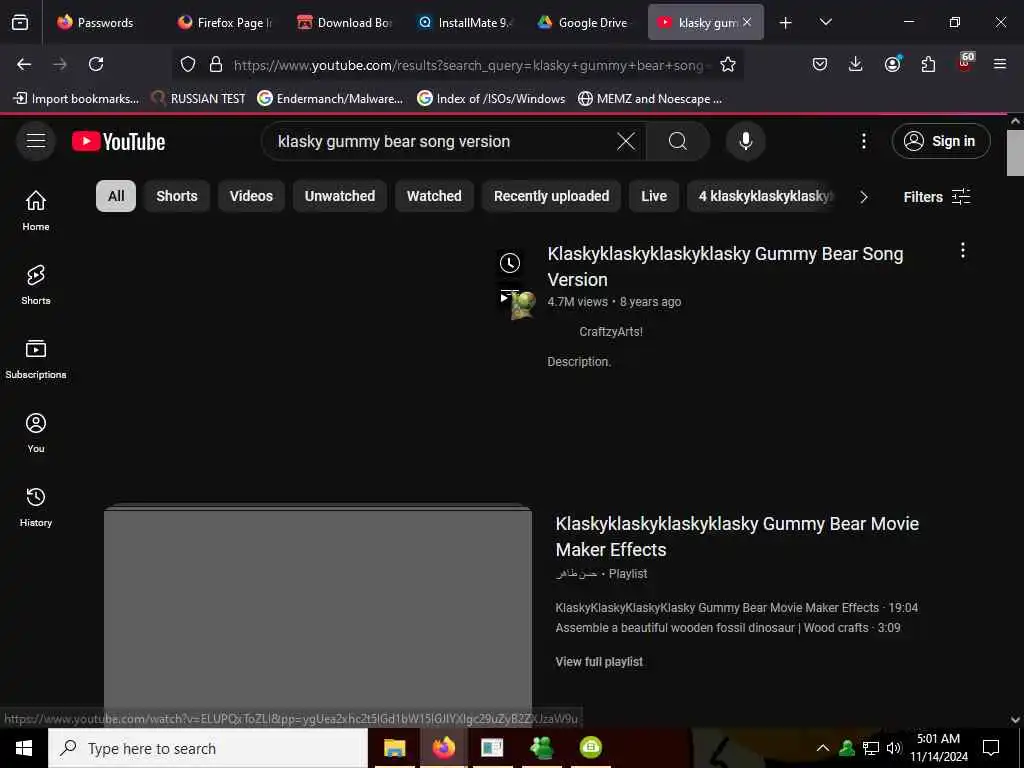This screenshot has width=1024, height=768.
Task: Open MEMZ and Noescape bookmark
Action: (650, 99)
